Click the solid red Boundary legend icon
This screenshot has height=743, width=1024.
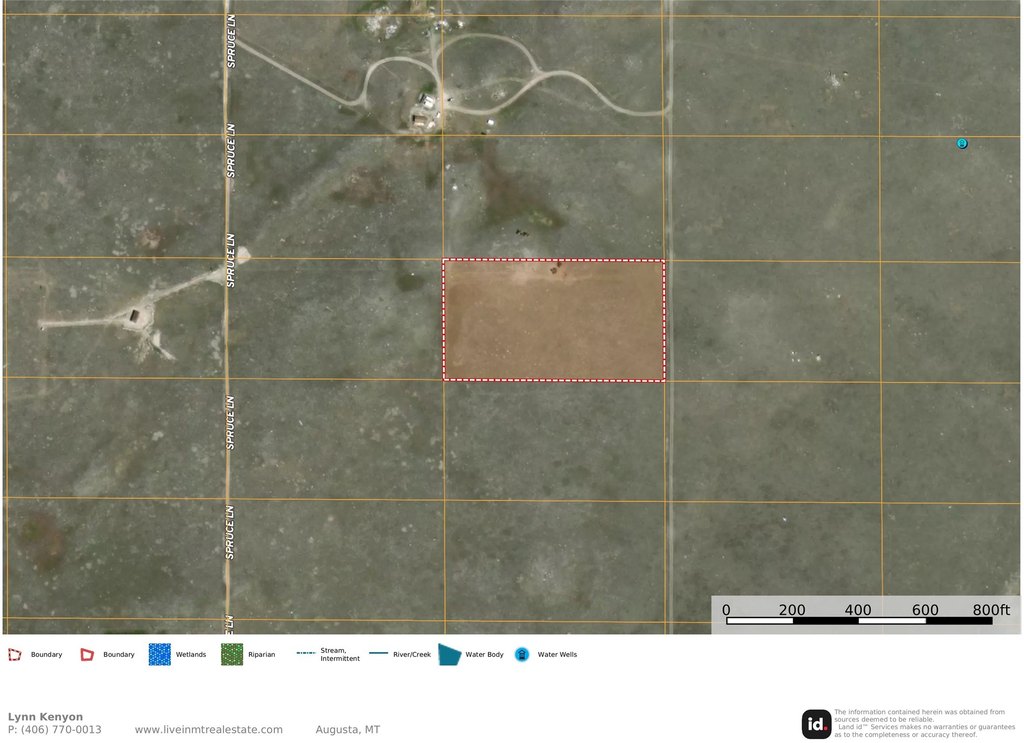click(88, 654)
